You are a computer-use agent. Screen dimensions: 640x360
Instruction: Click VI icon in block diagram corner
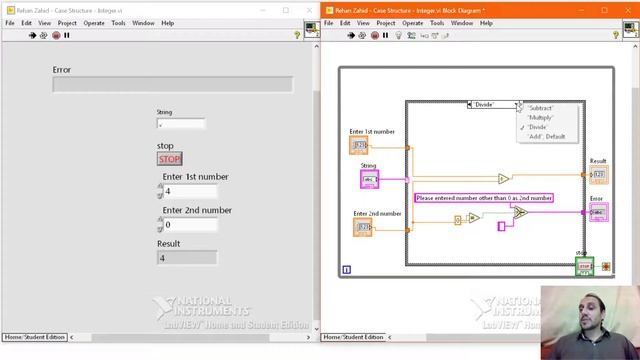pos(631,29)
